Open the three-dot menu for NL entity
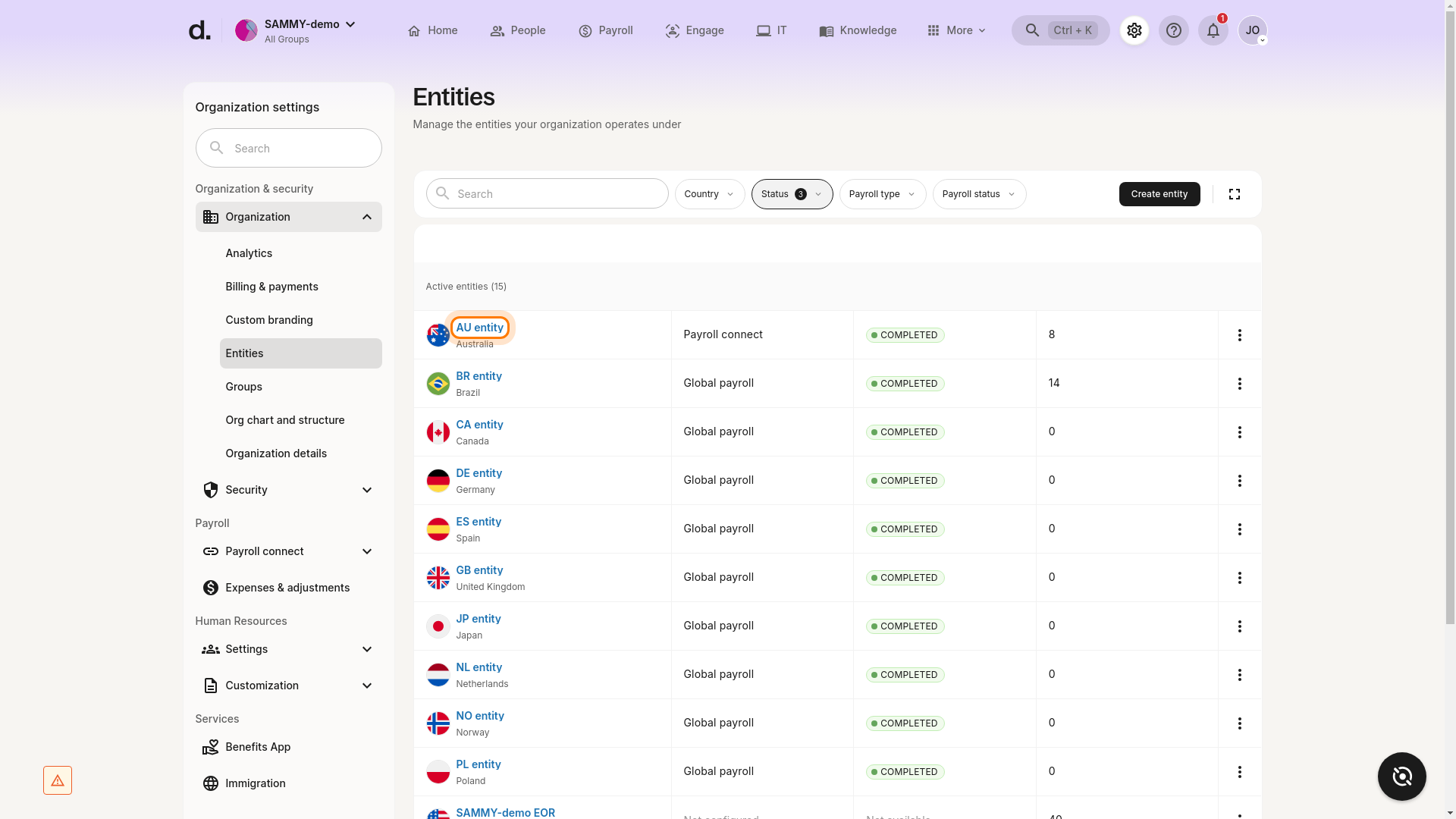This screenshot has width=1456, height=819. click(1240, 675)
